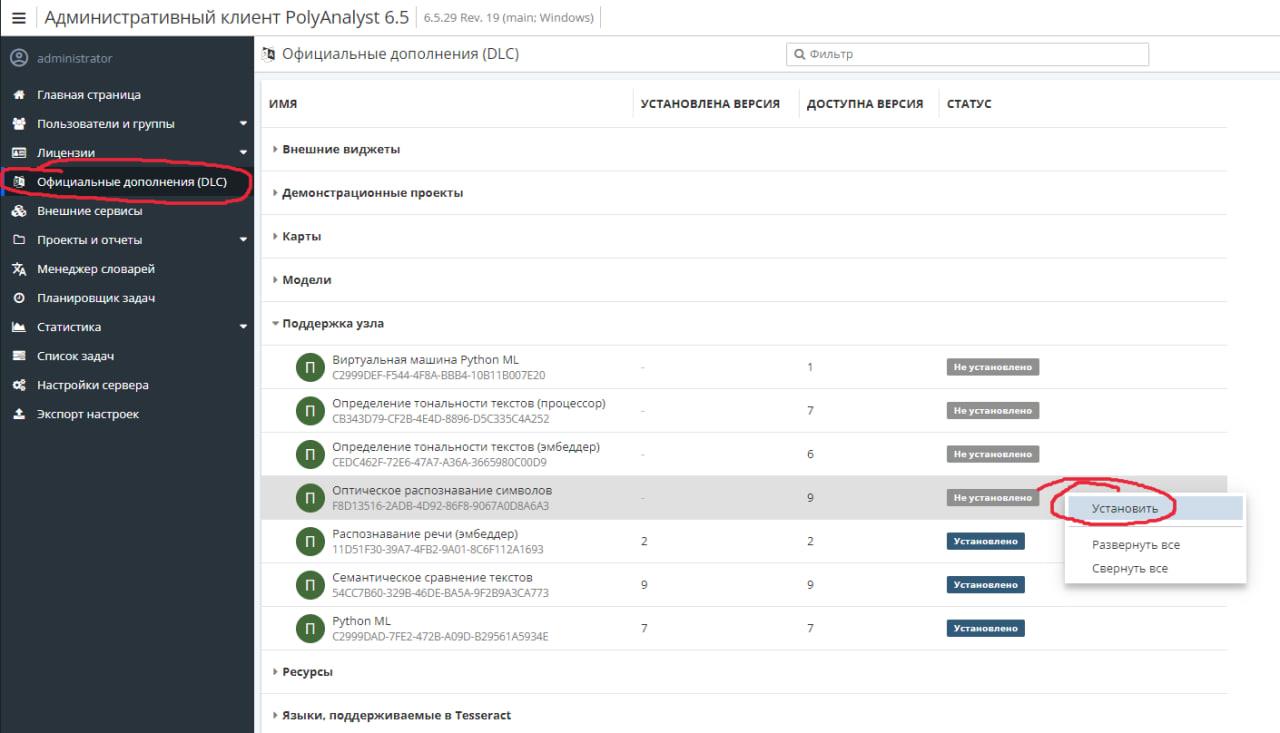This screenshot has height=733, width=1280.
Task: Click the clock icon beside Планировщик задач
Action: point(18,298)
